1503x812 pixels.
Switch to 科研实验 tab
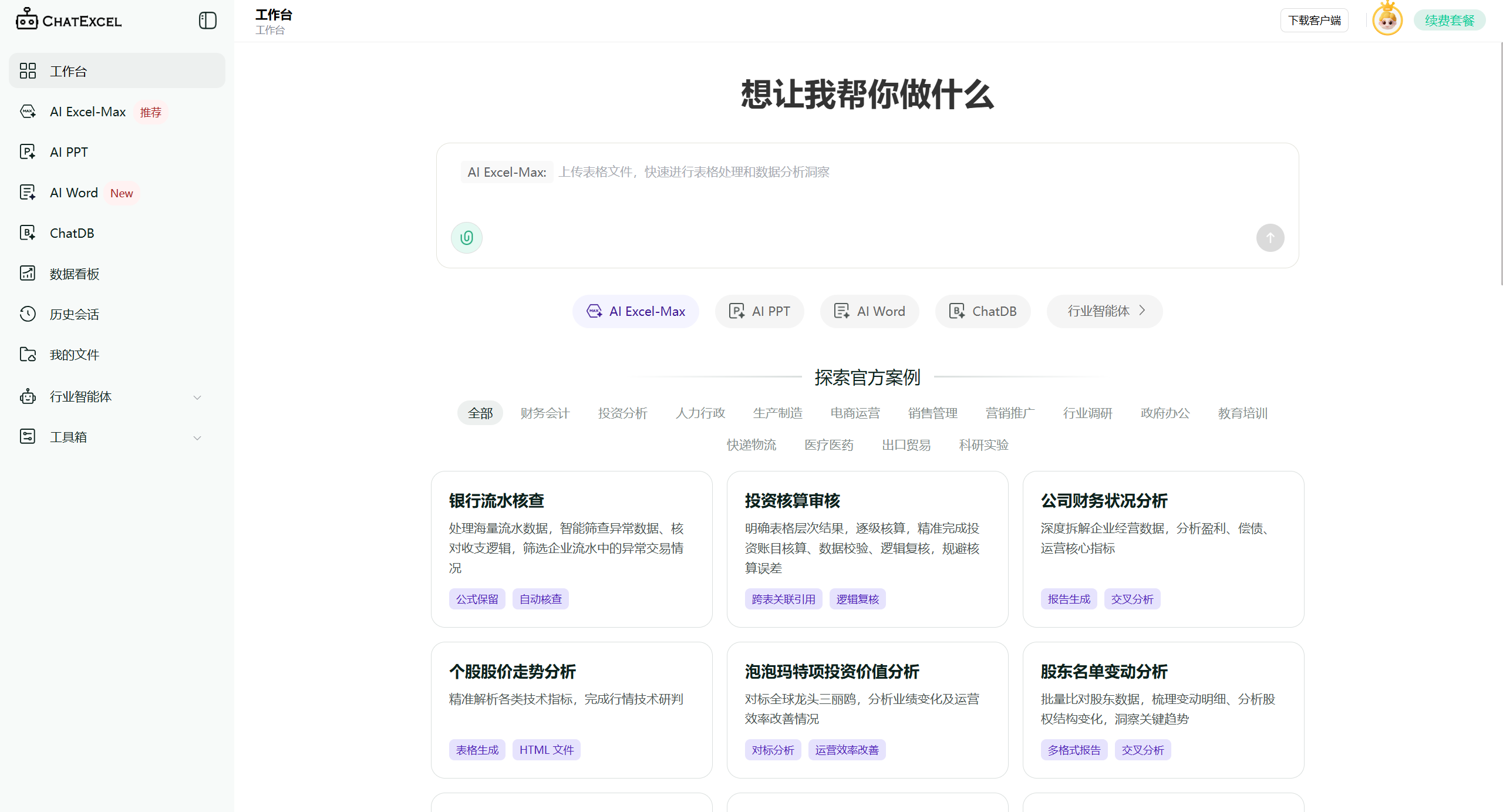pyautogui.click(x=984, y=445)
